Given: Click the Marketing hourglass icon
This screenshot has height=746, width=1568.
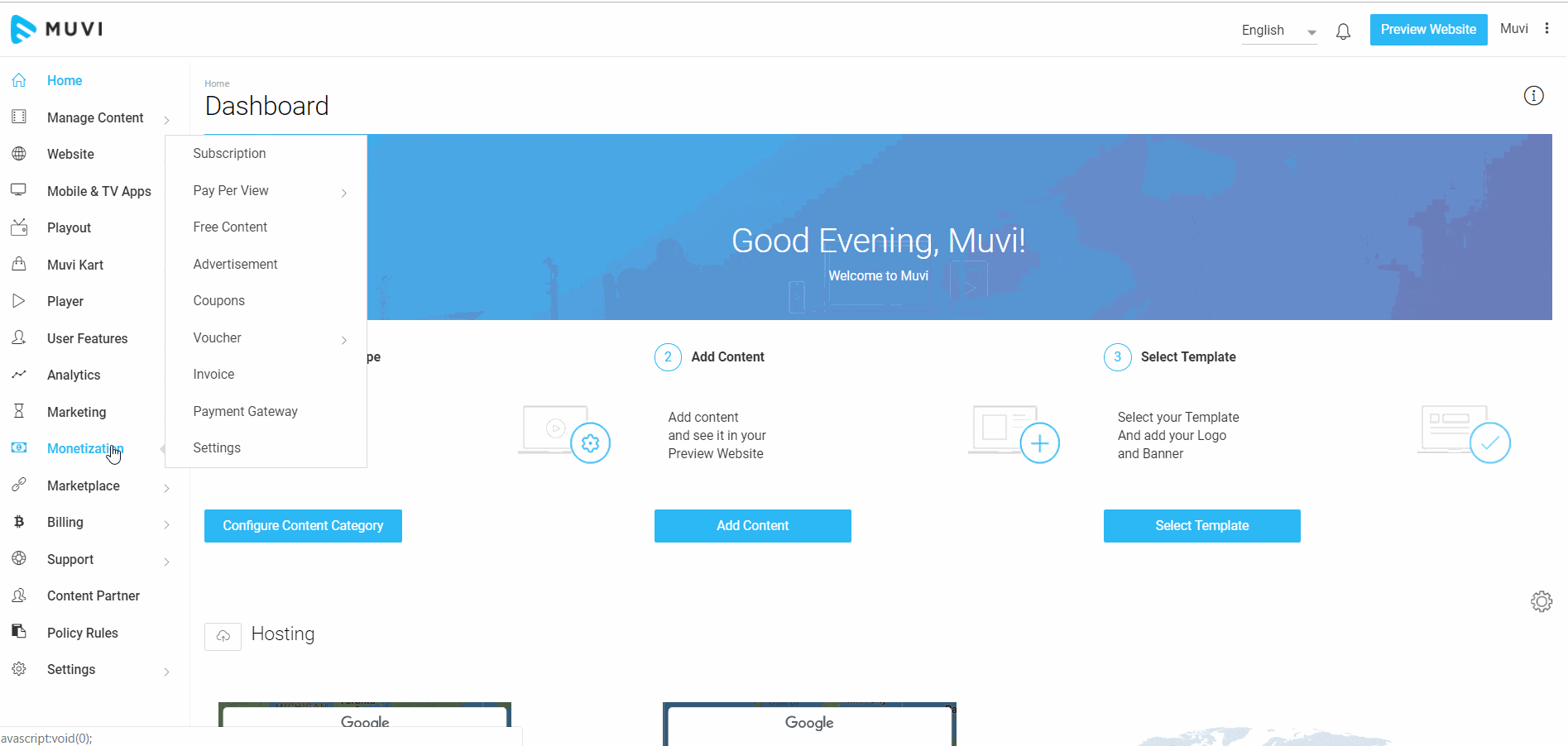Looking at the screenshot, I should (x=19, y=411).
